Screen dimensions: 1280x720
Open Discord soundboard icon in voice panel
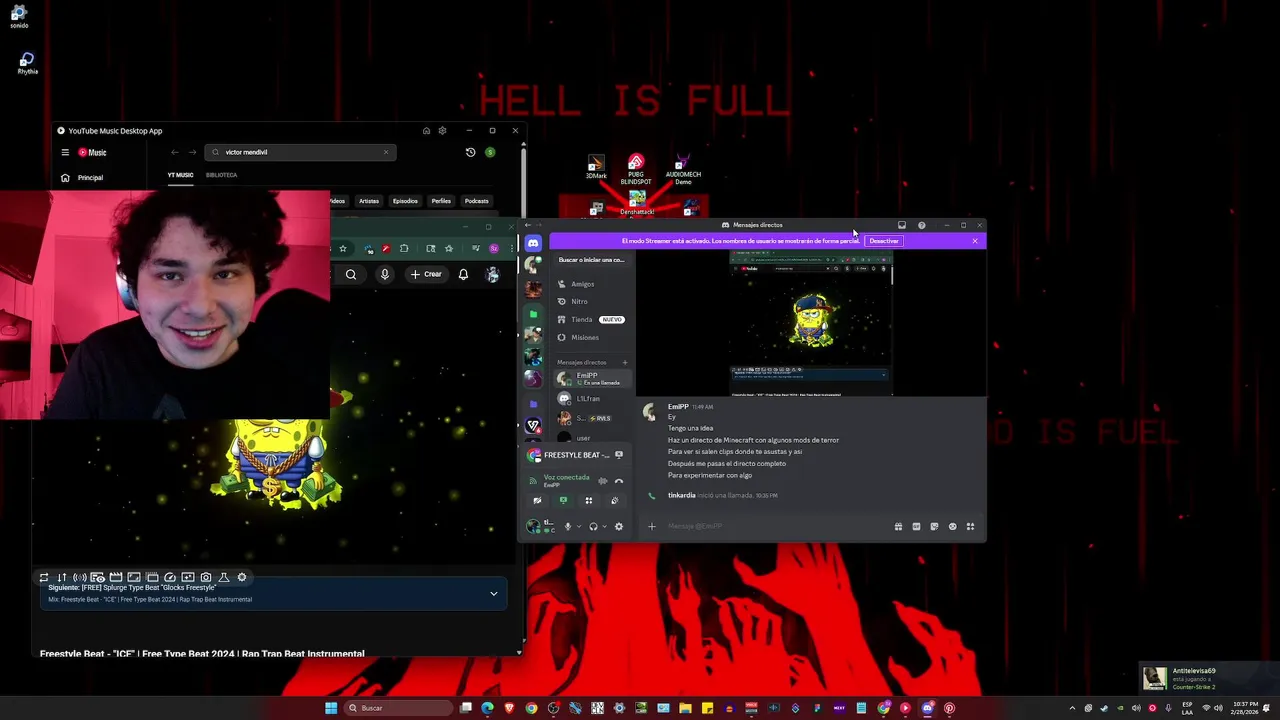click(x=615, y=500)
